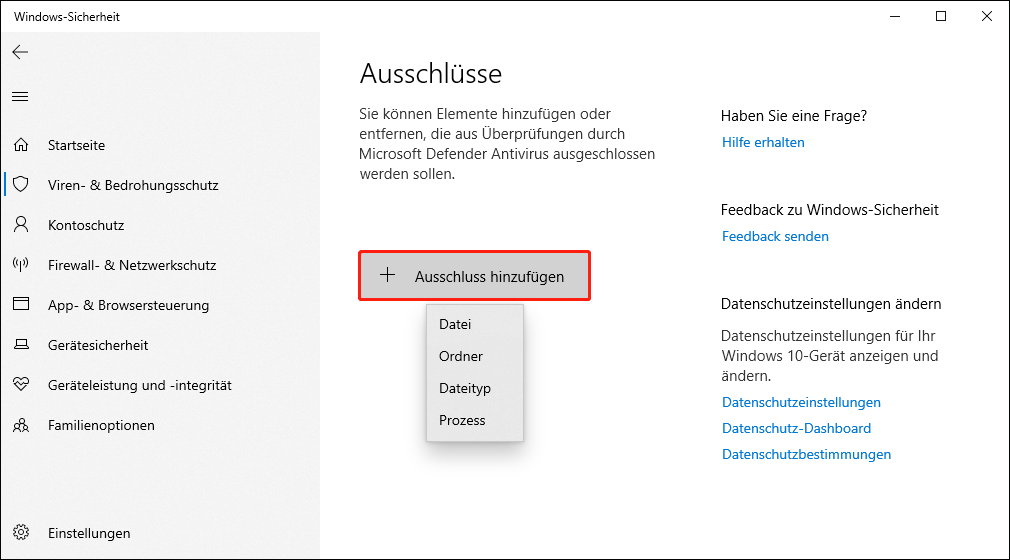The width and height of the screenshot is (1010, 560).
Task: Open the Familienoptionen people icon
Action: click(x=21, y=425)
